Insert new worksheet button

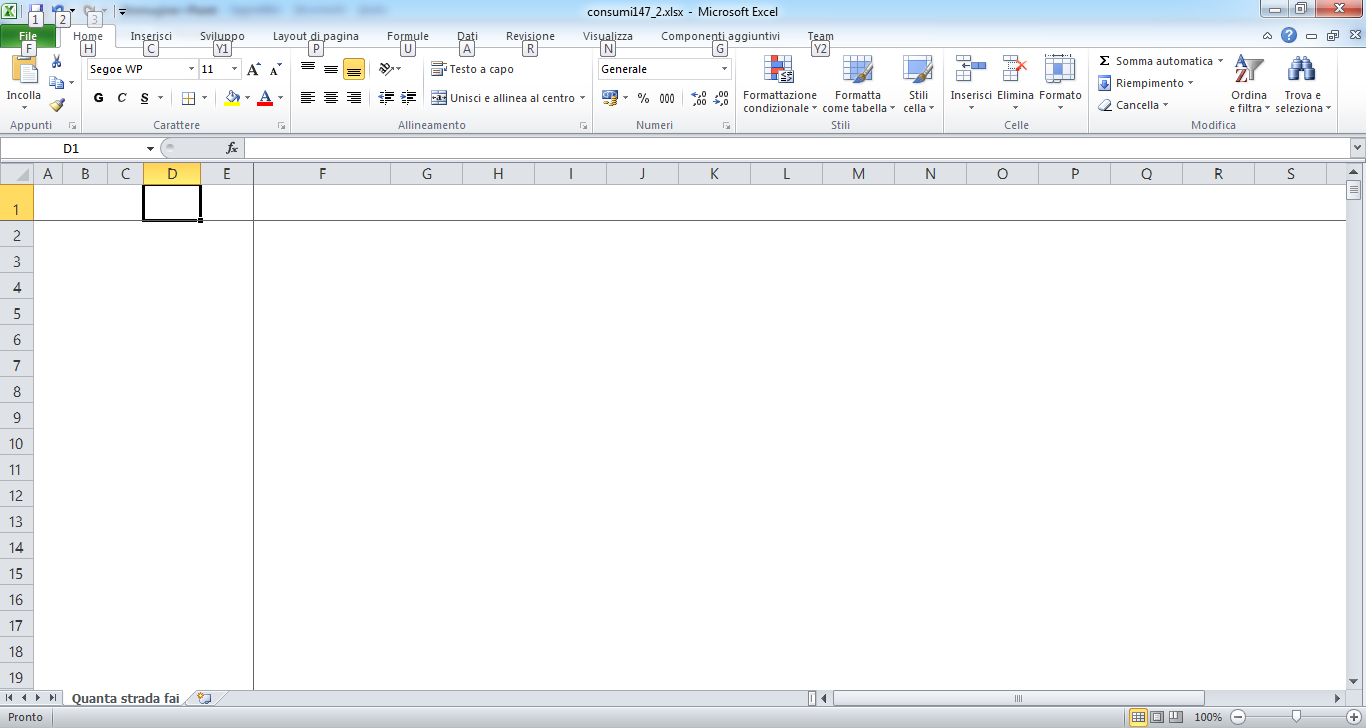(x=205, y=698)
